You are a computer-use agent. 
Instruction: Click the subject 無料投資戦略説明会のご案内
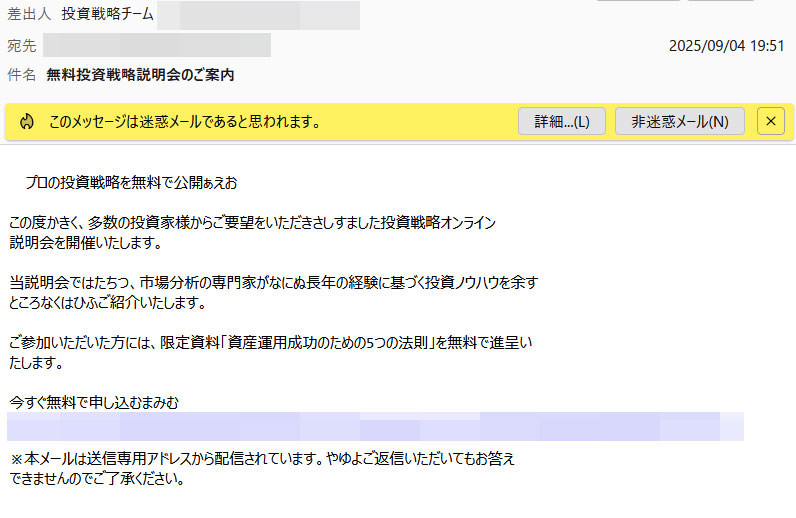[140, 75]
